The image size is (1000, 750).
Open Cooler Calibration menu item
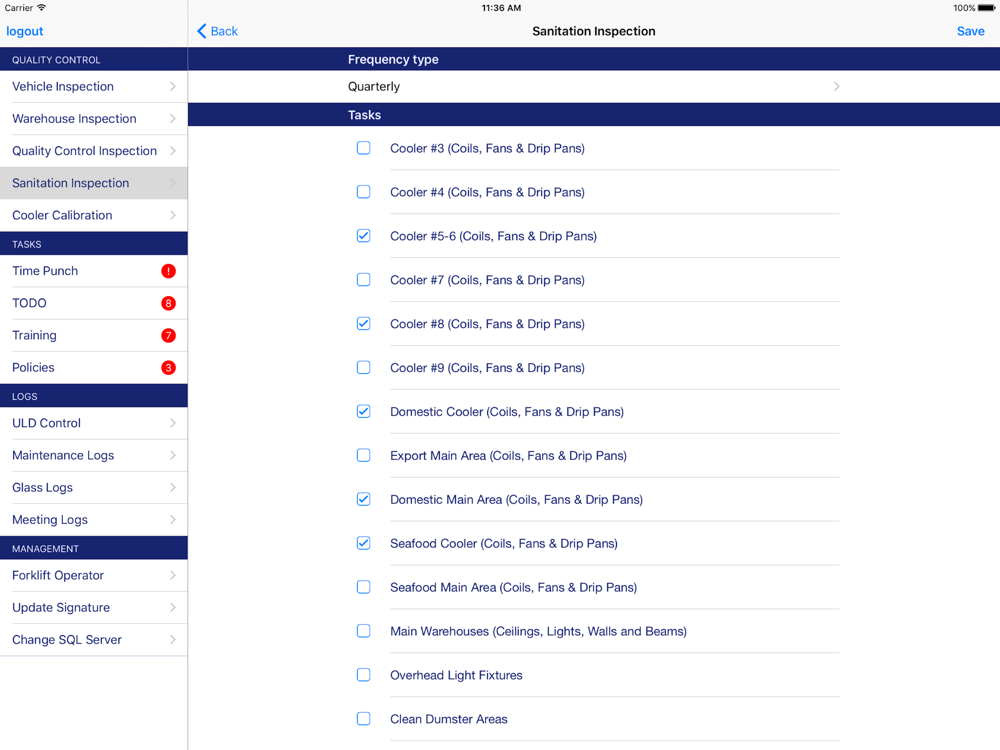[x=94, y=216]
